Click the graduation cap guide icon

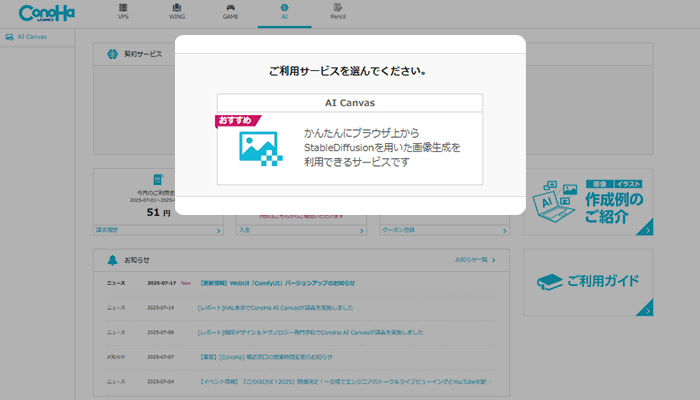coord(550,282)
